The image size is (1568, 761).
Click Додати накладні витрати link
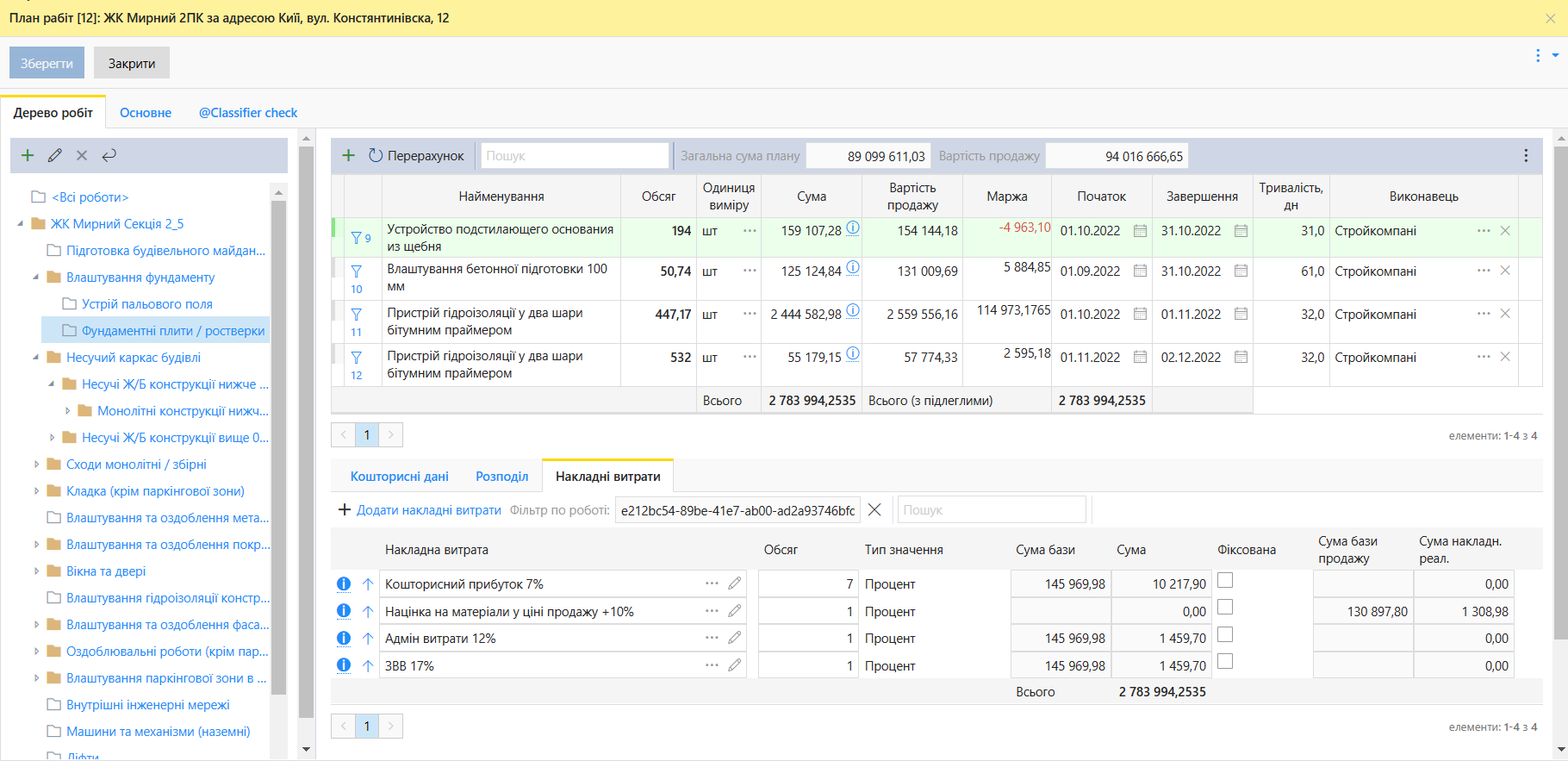tap(420, 509)
